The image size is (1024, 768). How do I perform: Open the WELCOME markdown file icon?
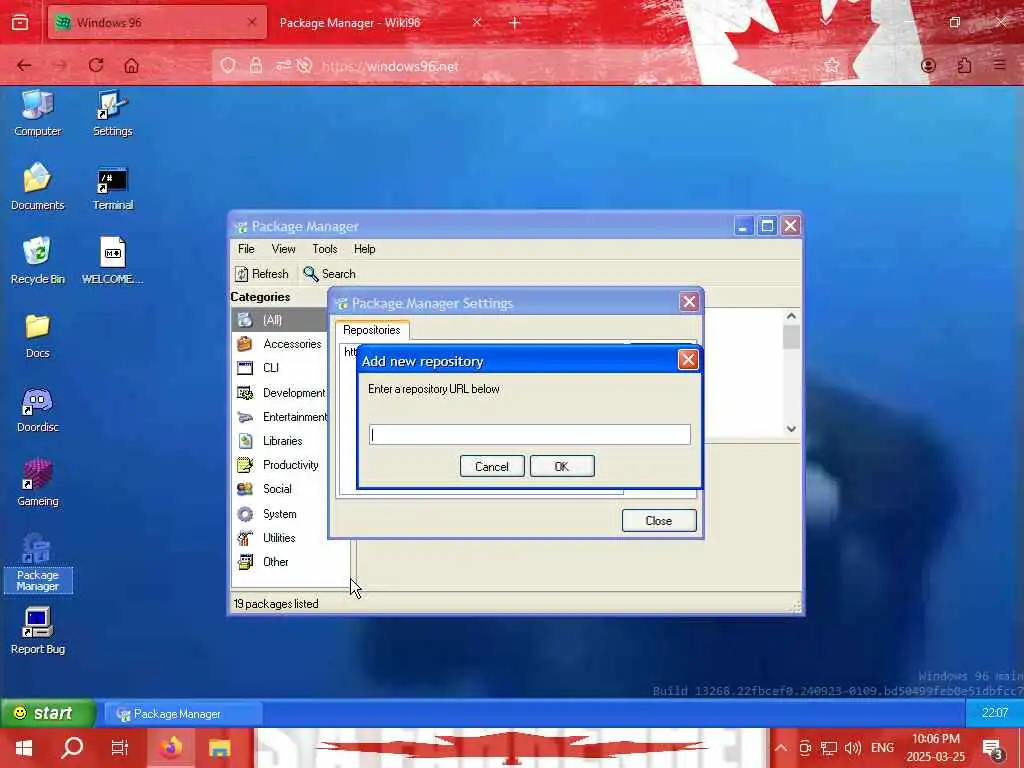coord(112,261)
